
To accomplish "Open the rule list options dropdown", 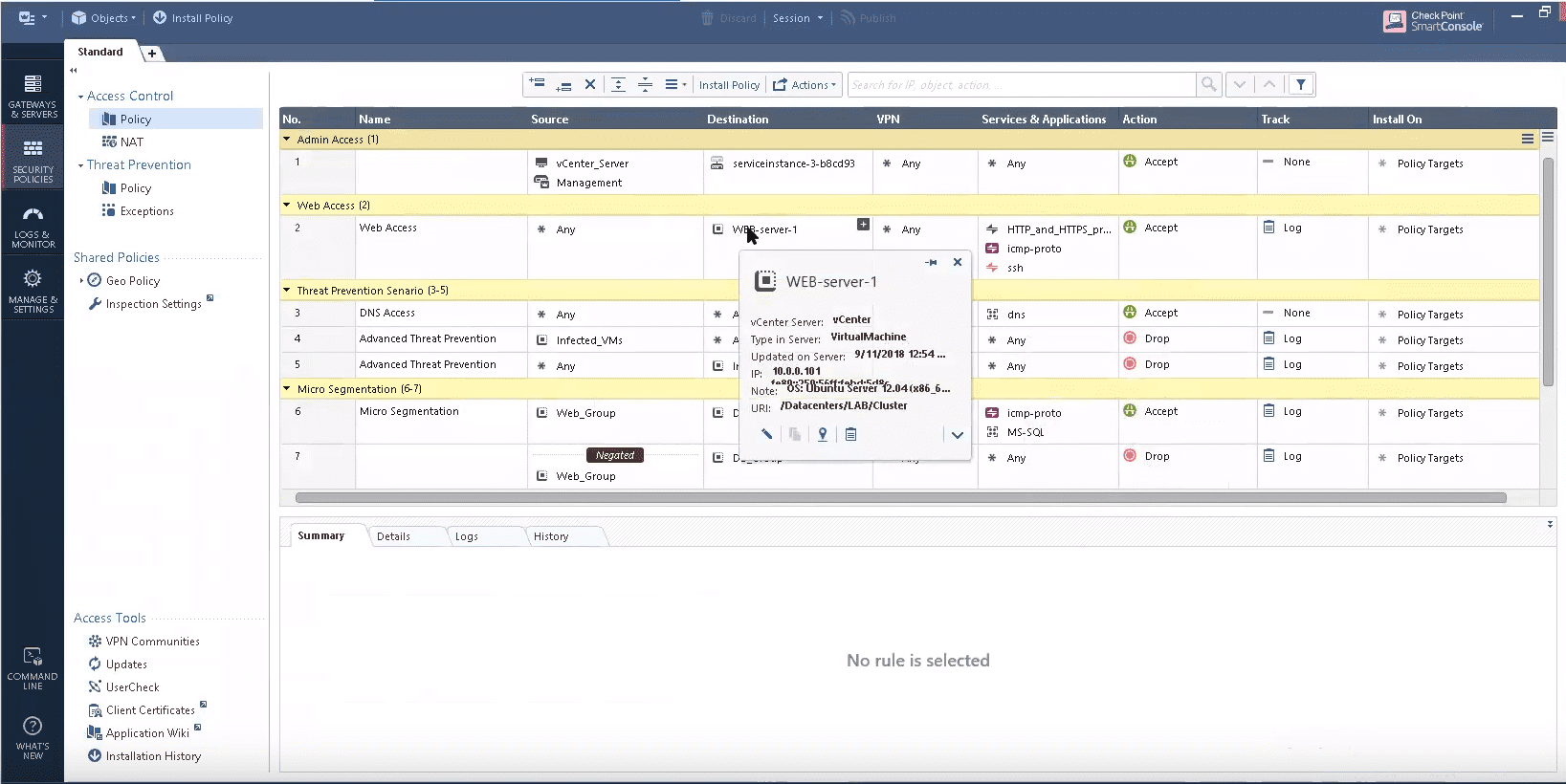I will tap(675, 84).
